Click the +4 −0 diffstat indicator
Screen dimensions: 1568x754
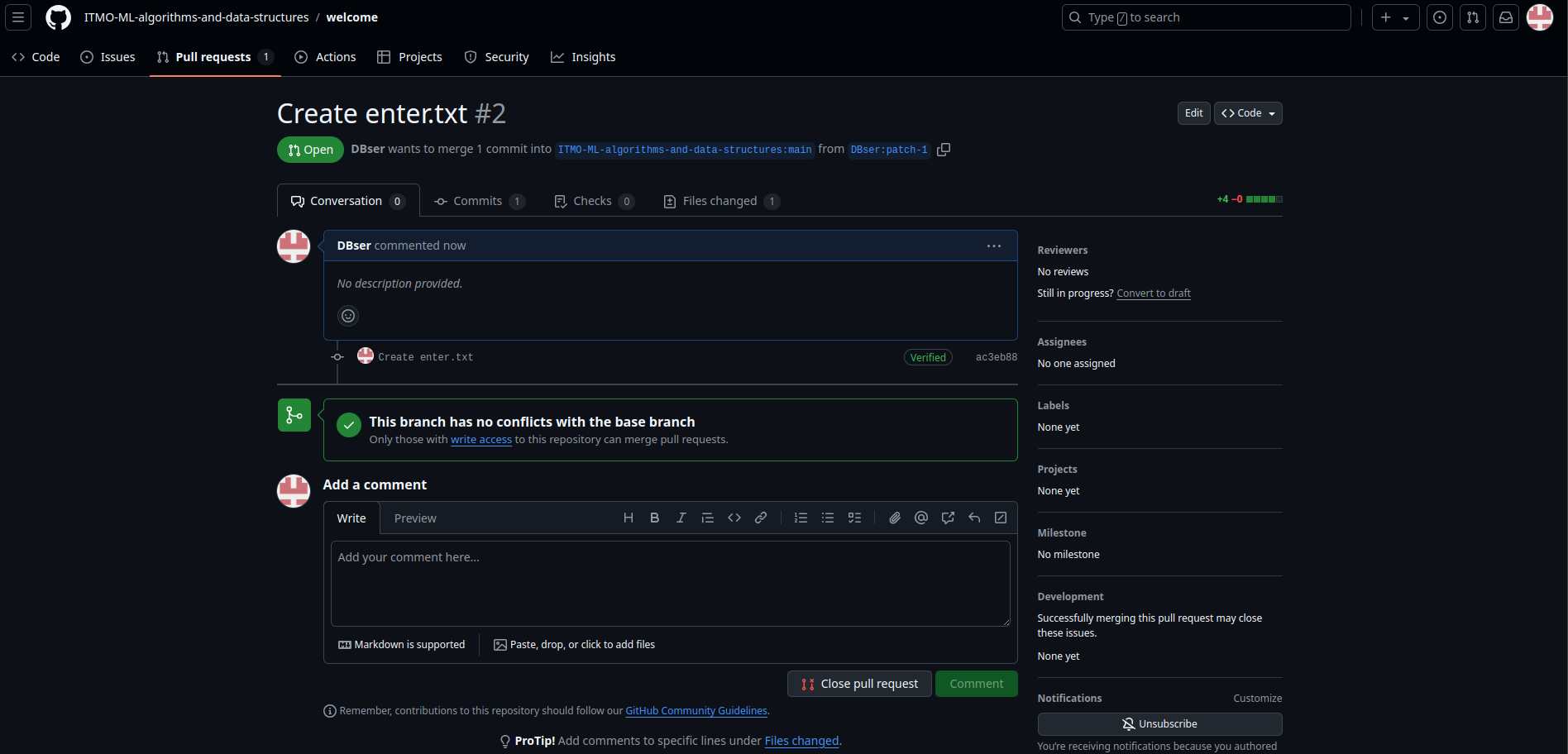1249,199
